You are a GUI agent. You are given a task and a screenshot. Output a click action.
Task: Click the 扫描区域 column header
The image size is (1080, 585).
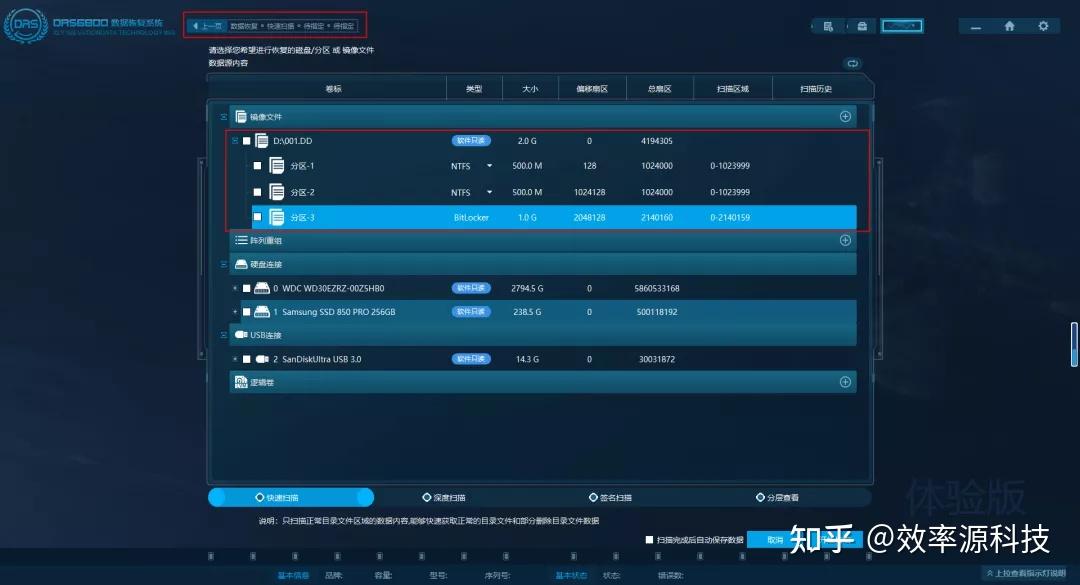[x=732, y=89]
